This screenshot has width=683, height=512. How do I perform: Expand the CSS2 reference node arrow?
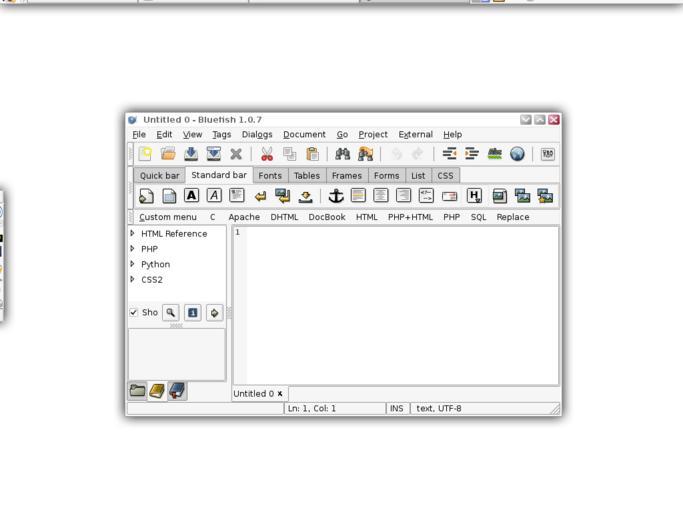(x=132, y=279)
